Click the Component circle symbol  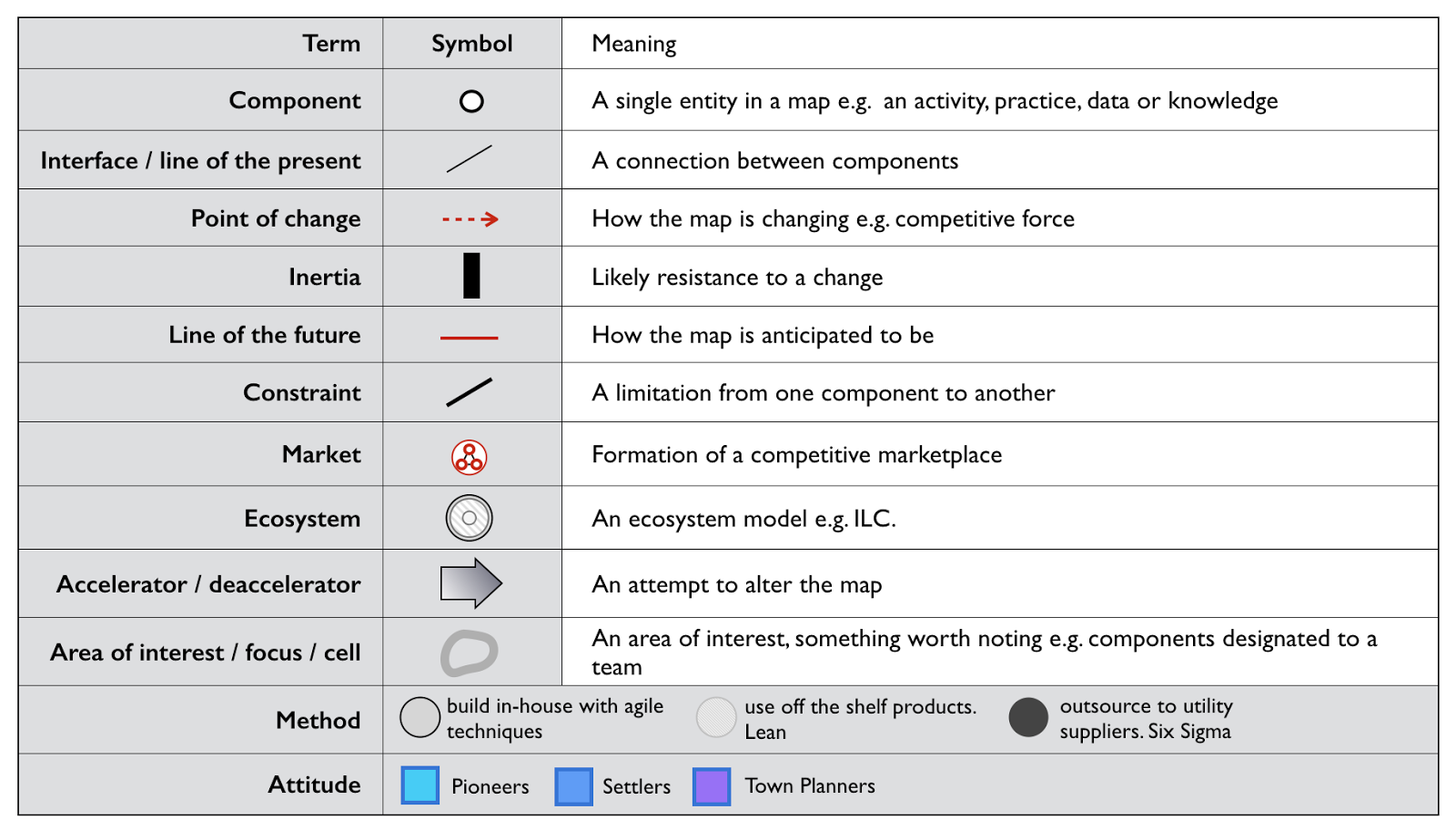tap(471, 101)
